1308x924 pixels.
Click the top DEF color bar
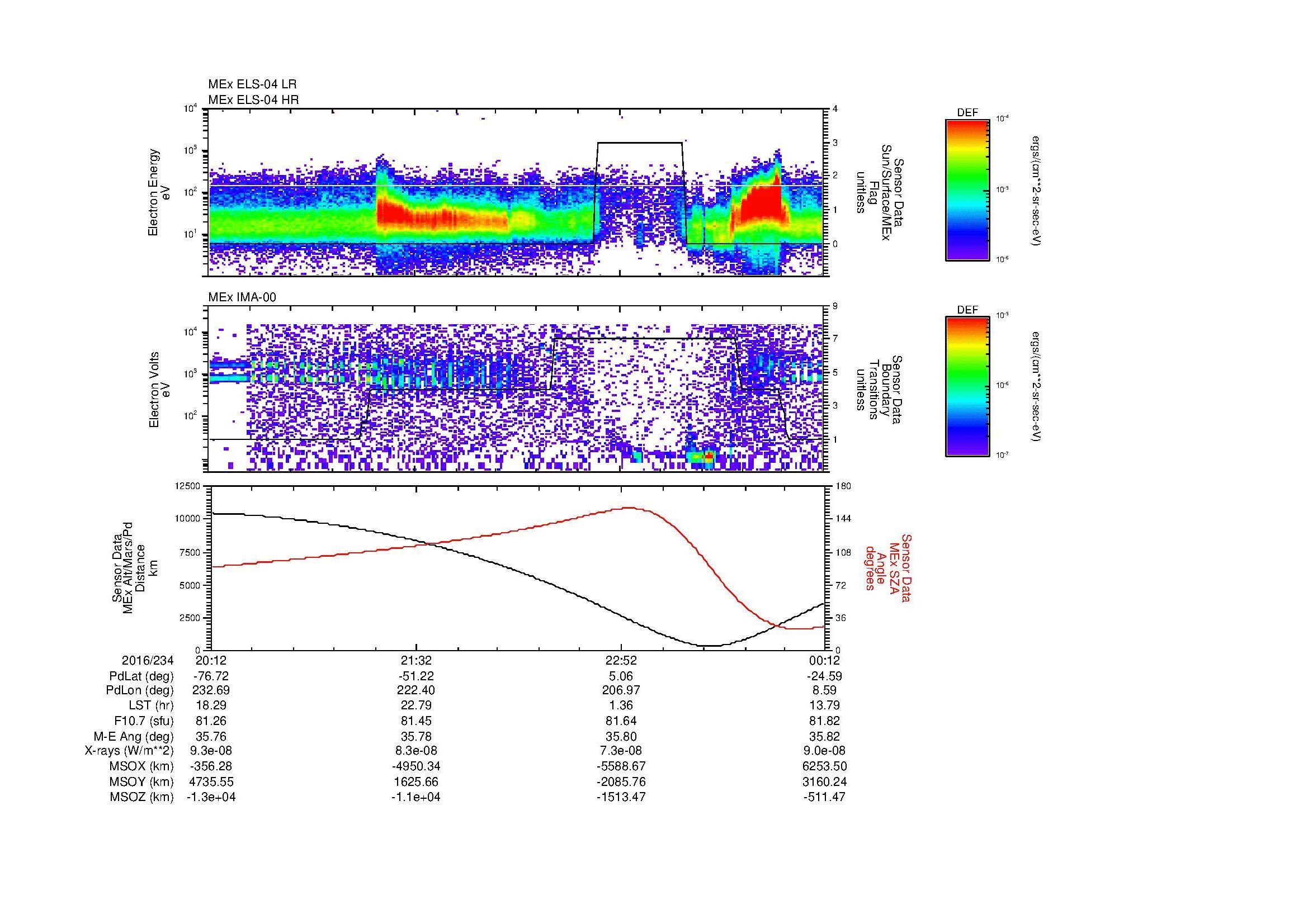967,189
